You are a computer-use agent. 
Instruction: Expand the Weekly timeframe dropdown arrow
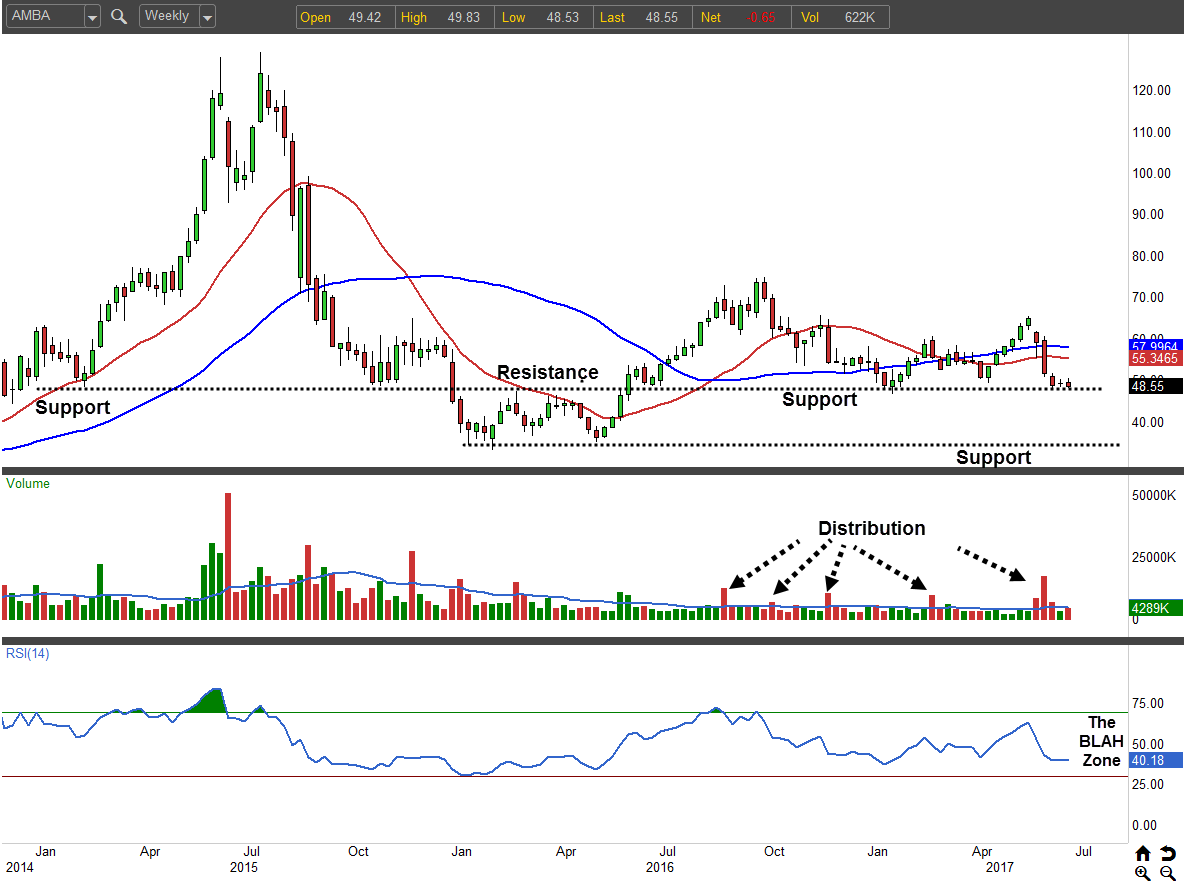coord(206,17)
